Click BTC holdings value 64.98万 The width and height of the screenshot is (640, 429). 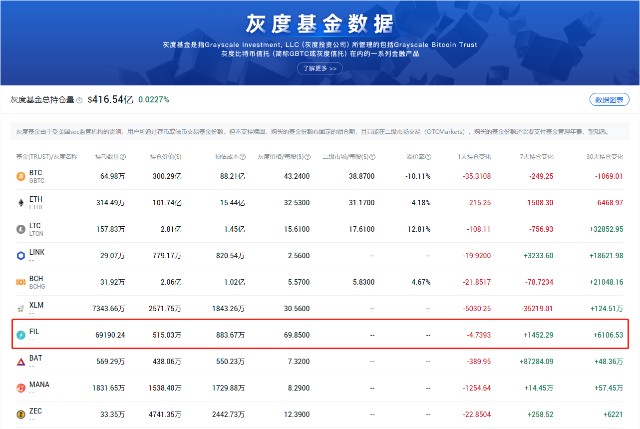click(112, 176)
